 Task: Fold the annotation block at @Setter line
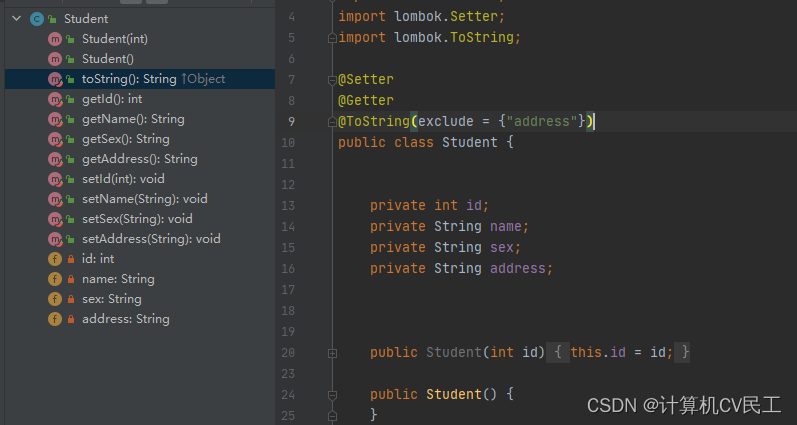click(332, 79)
